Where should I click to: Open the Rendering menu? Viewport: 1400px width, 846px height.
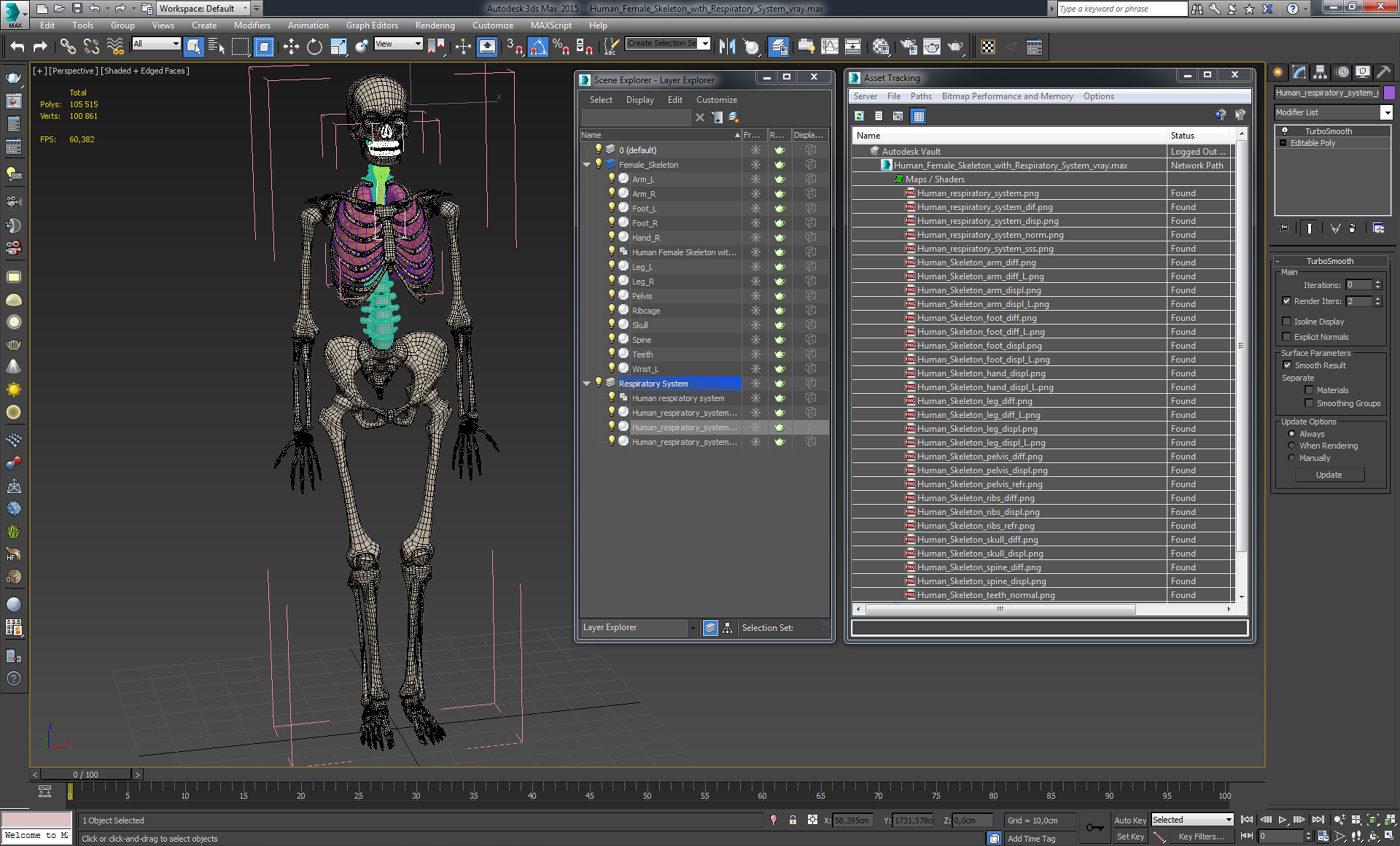point(435,26)
